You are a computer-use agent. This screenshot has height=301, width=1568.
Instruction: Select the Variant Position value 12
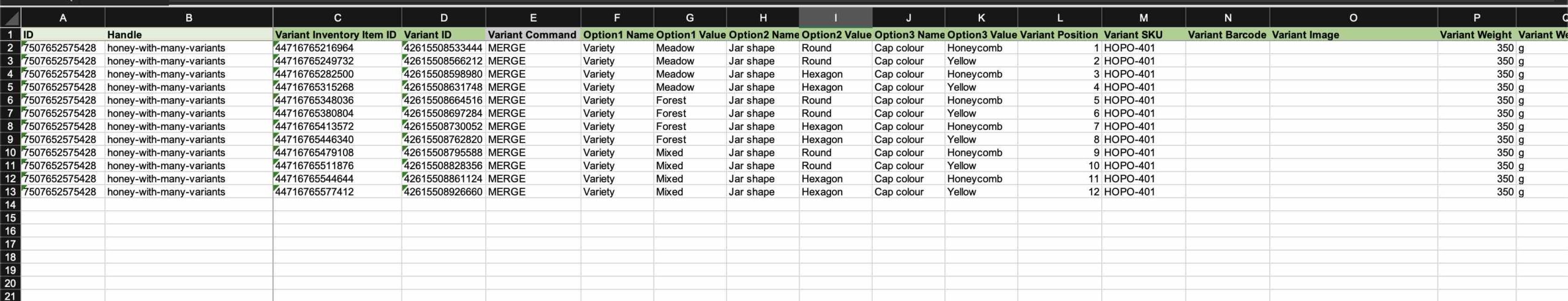pos(1060,192)
